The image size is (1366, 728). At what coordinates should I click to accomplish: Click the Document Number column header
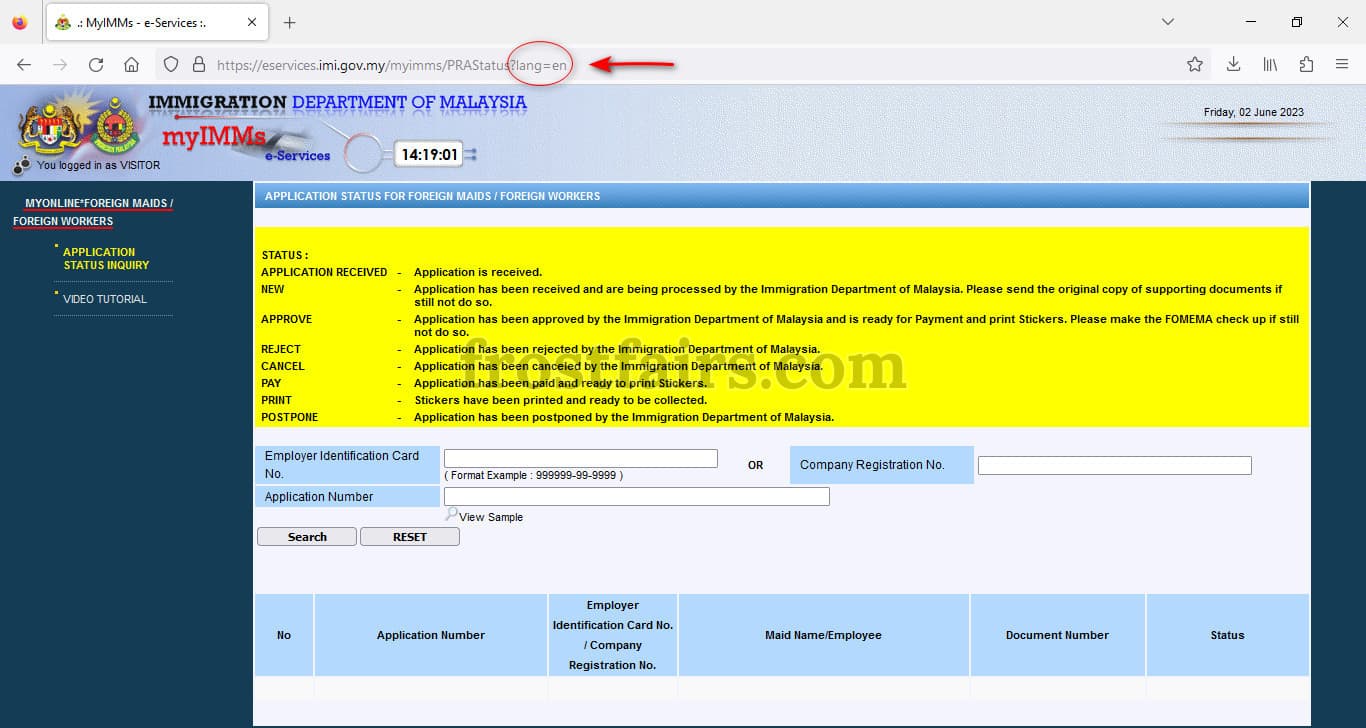pos(1058,635)
